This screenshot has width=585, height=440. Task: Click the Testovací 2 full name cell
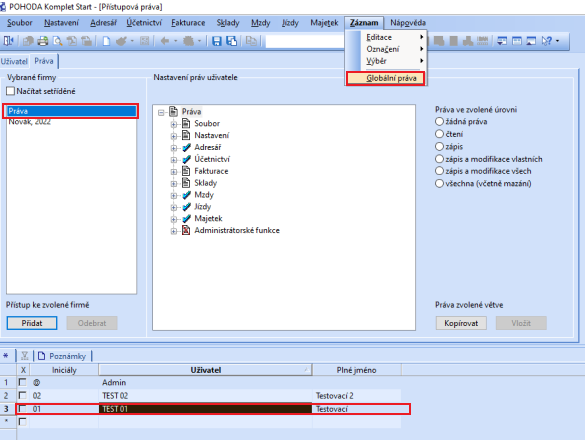click(x=357, y=395)
